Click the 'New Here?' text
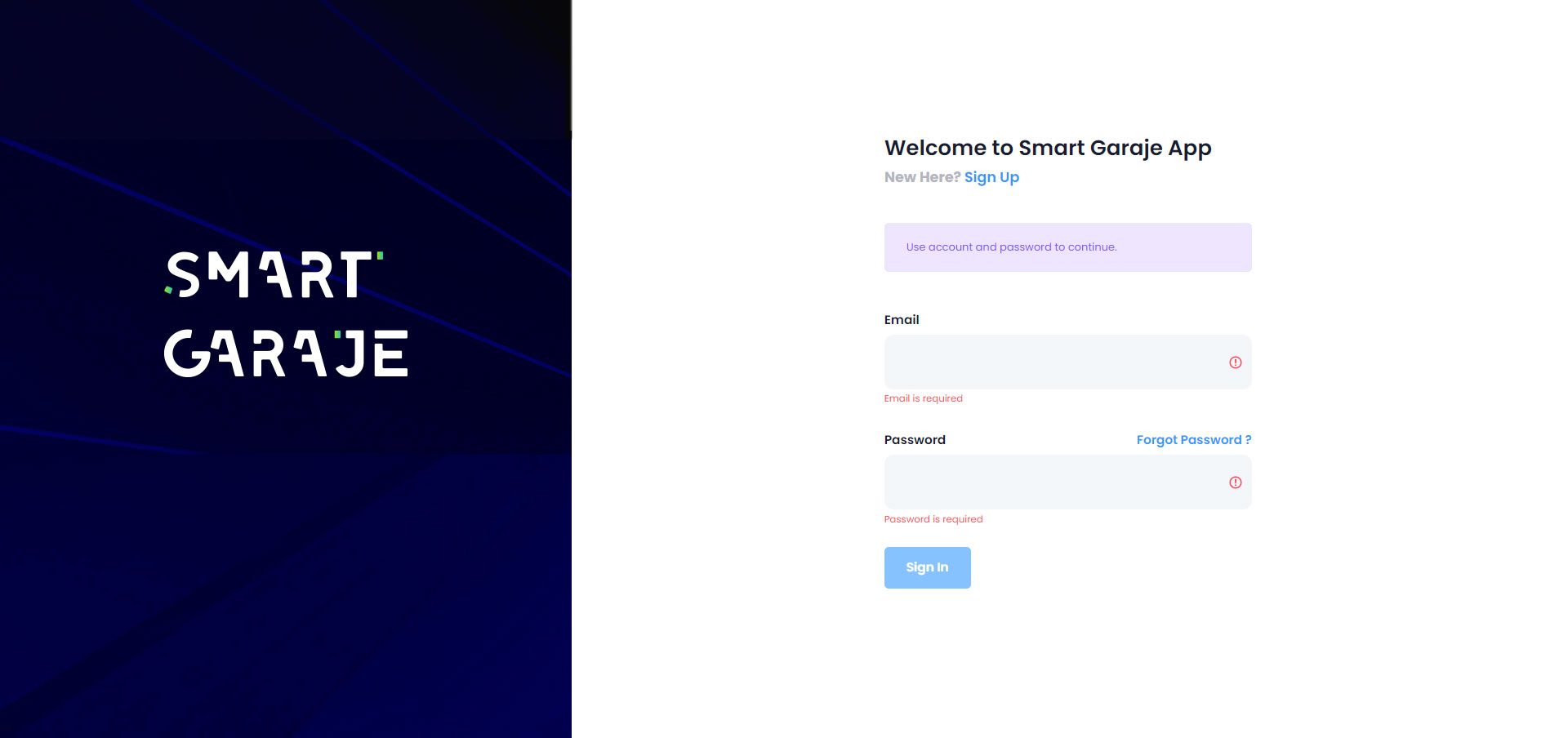This screenshot has height=738, width=1568. tap(922, 177)
